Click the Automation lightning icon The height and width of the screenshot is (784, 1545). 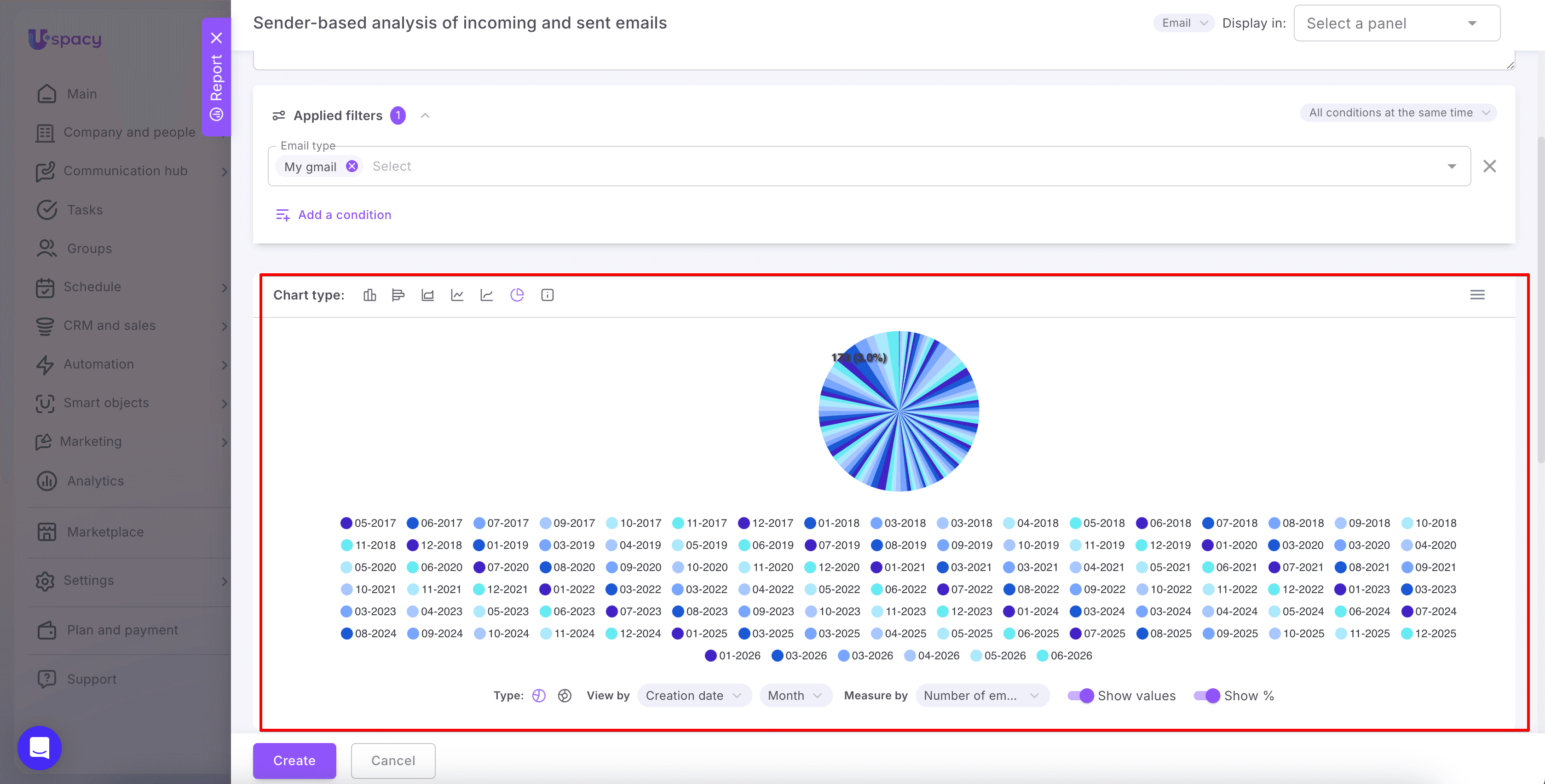pyautogui.click(x=45, y=364)
